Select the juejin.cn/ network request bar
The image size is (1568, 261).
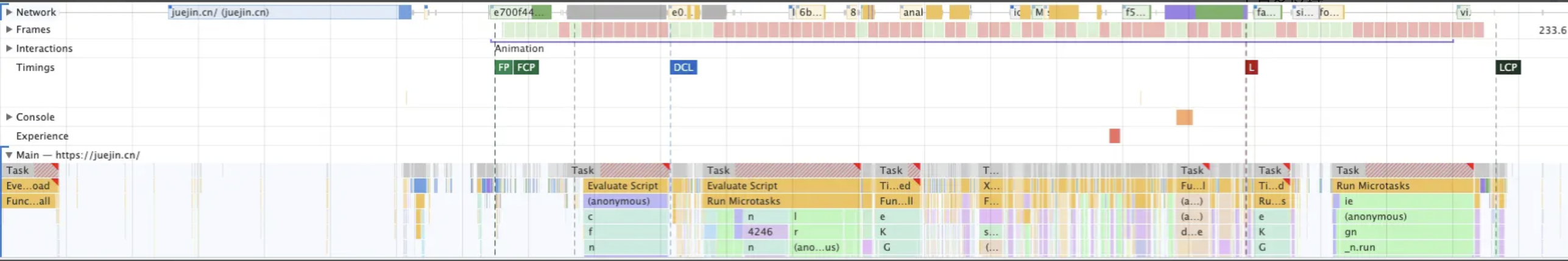tap(283, 12)
